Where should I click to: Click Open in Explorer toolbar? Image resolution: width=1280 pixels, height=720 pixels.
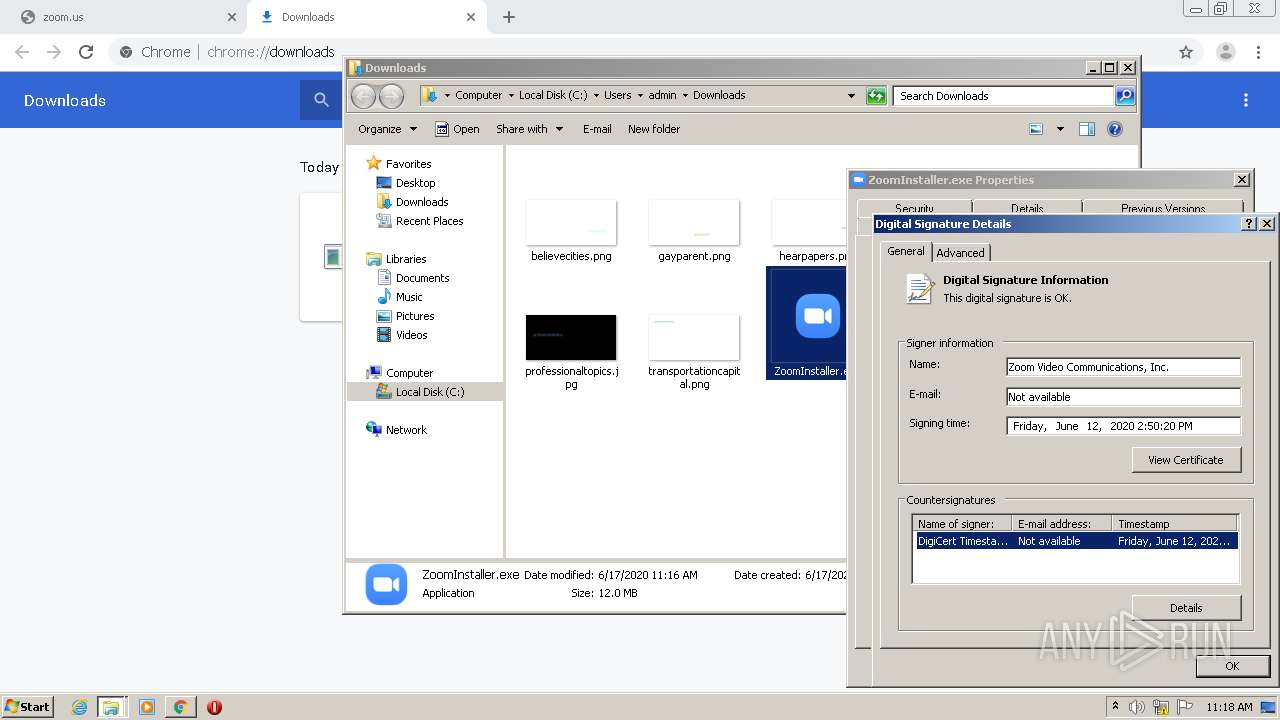point(458,129)
